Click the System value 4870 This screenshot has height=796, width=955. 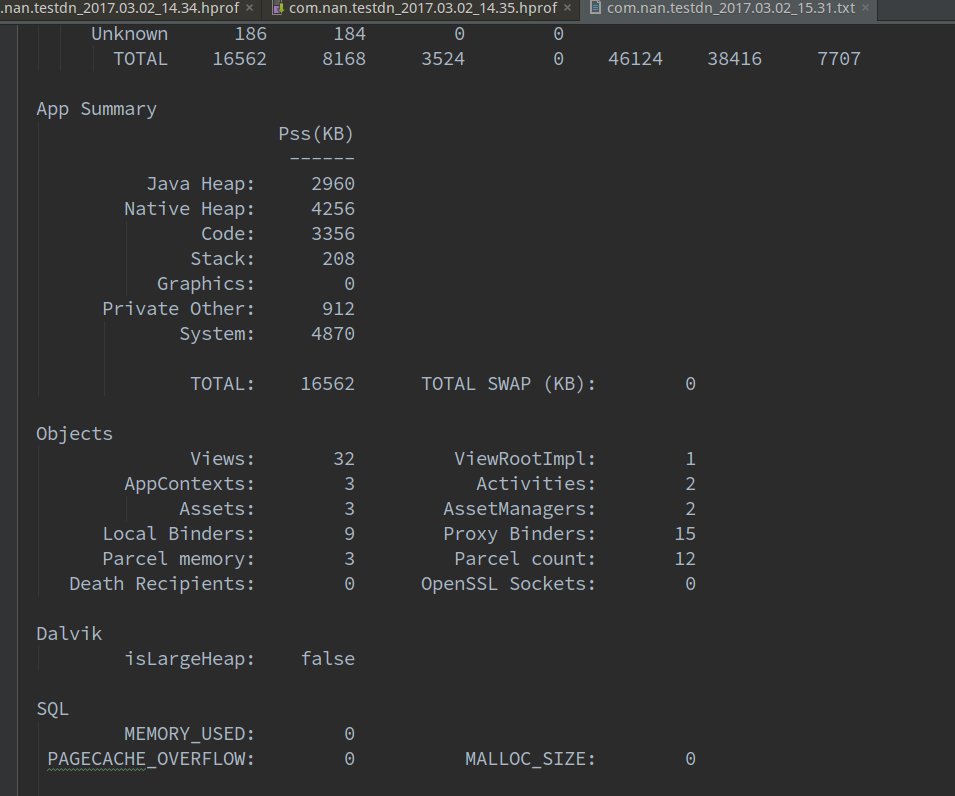(333, 334)
